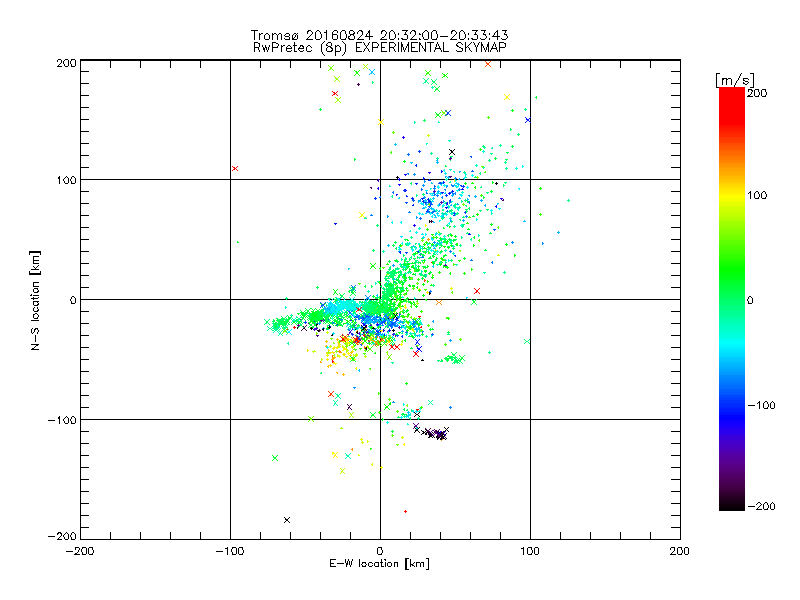Pick the red band of the colorbar
The height and width of the screenshot is (600, 800).
(x=732, y=105)
